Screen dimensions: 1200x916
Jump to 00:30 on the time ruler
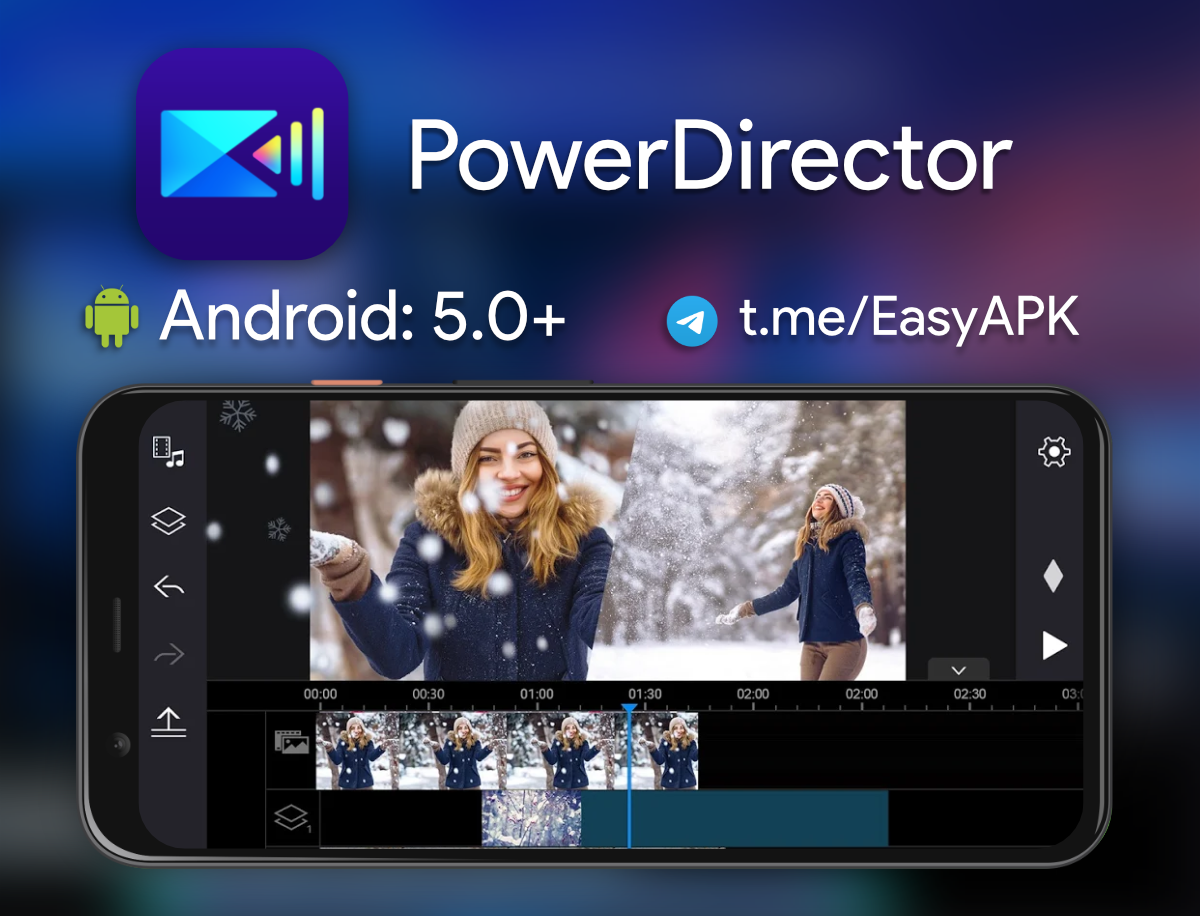tap(428, 693)
